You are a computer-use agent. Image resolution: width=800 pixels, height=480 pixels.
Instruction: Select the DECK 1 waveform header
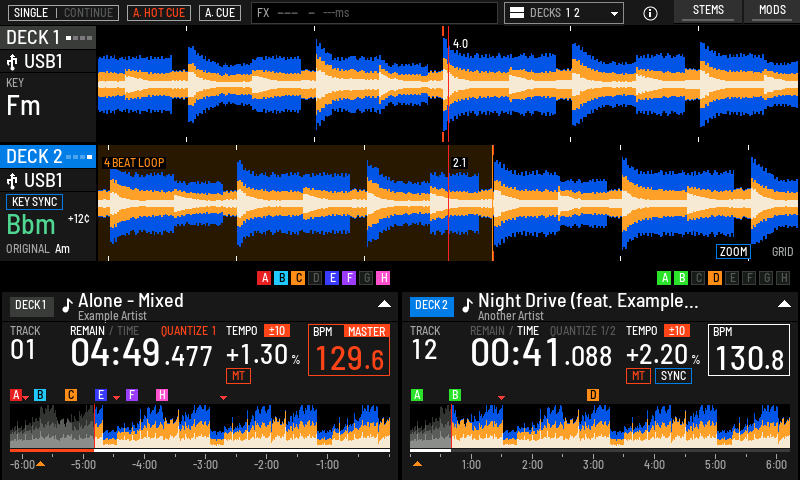[48, 38]
